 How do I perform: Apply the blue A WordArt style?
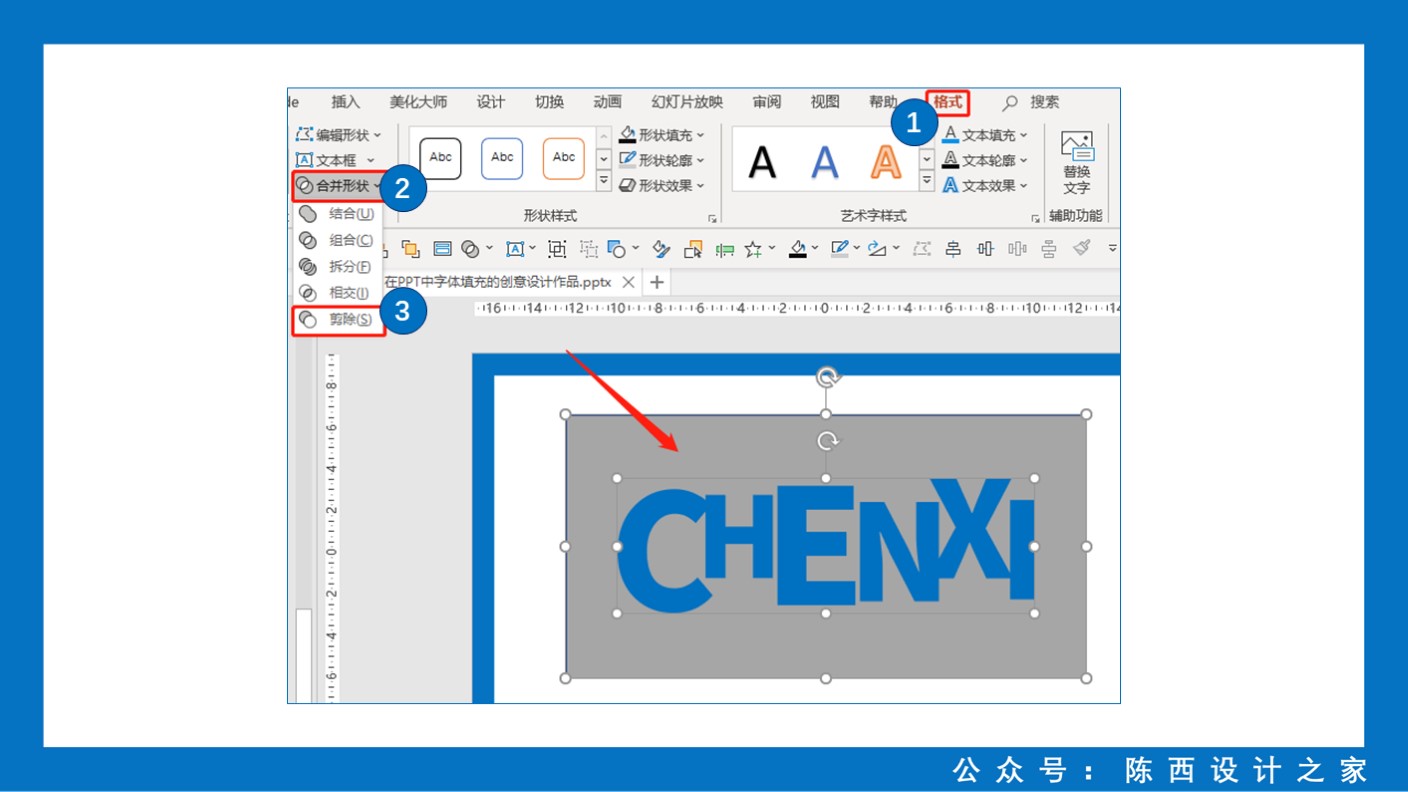pyautogui.click(x=824, y=161)
